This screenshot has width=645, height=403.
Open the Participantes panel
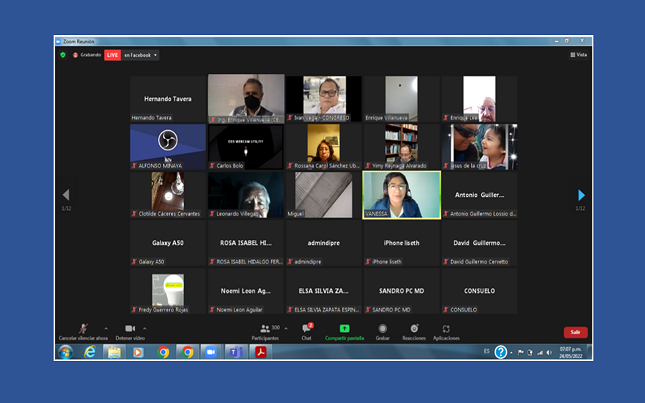tap(265, 332)
